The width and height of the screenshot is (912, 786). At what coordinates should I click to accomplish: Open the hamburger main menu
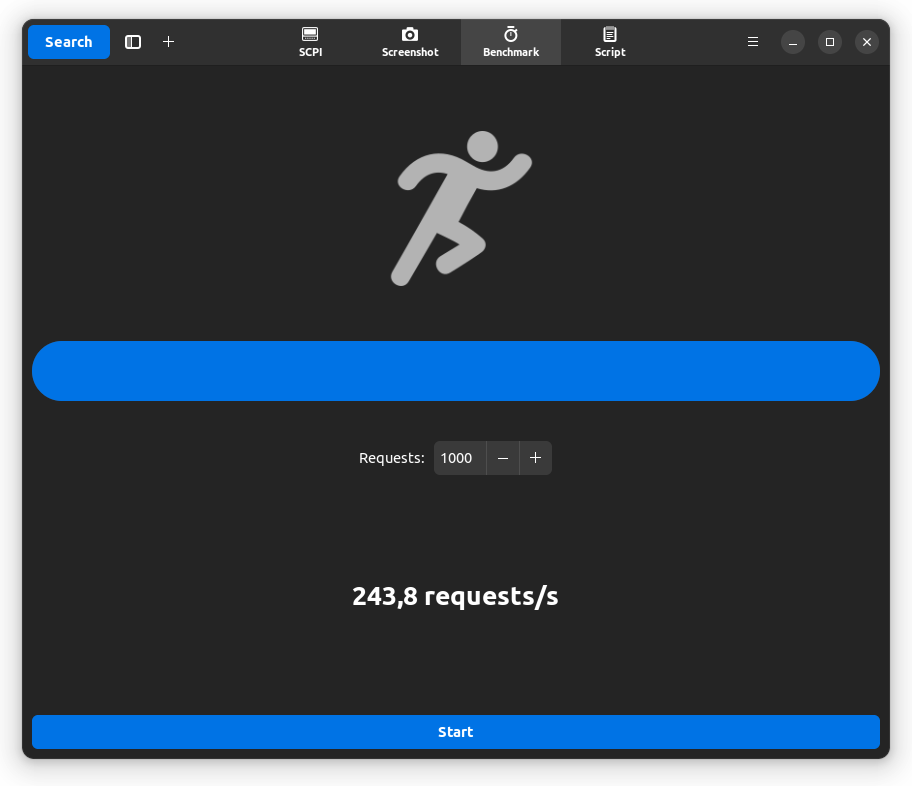(x=753, y=42)
